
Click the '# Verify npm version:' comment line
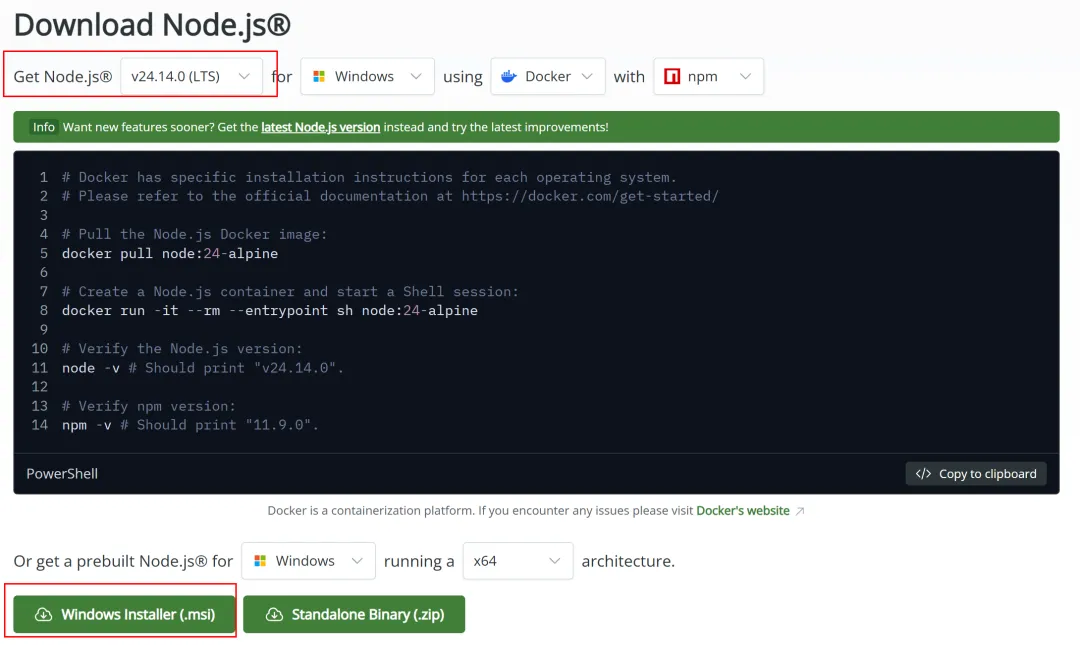(x=149, y=406)
